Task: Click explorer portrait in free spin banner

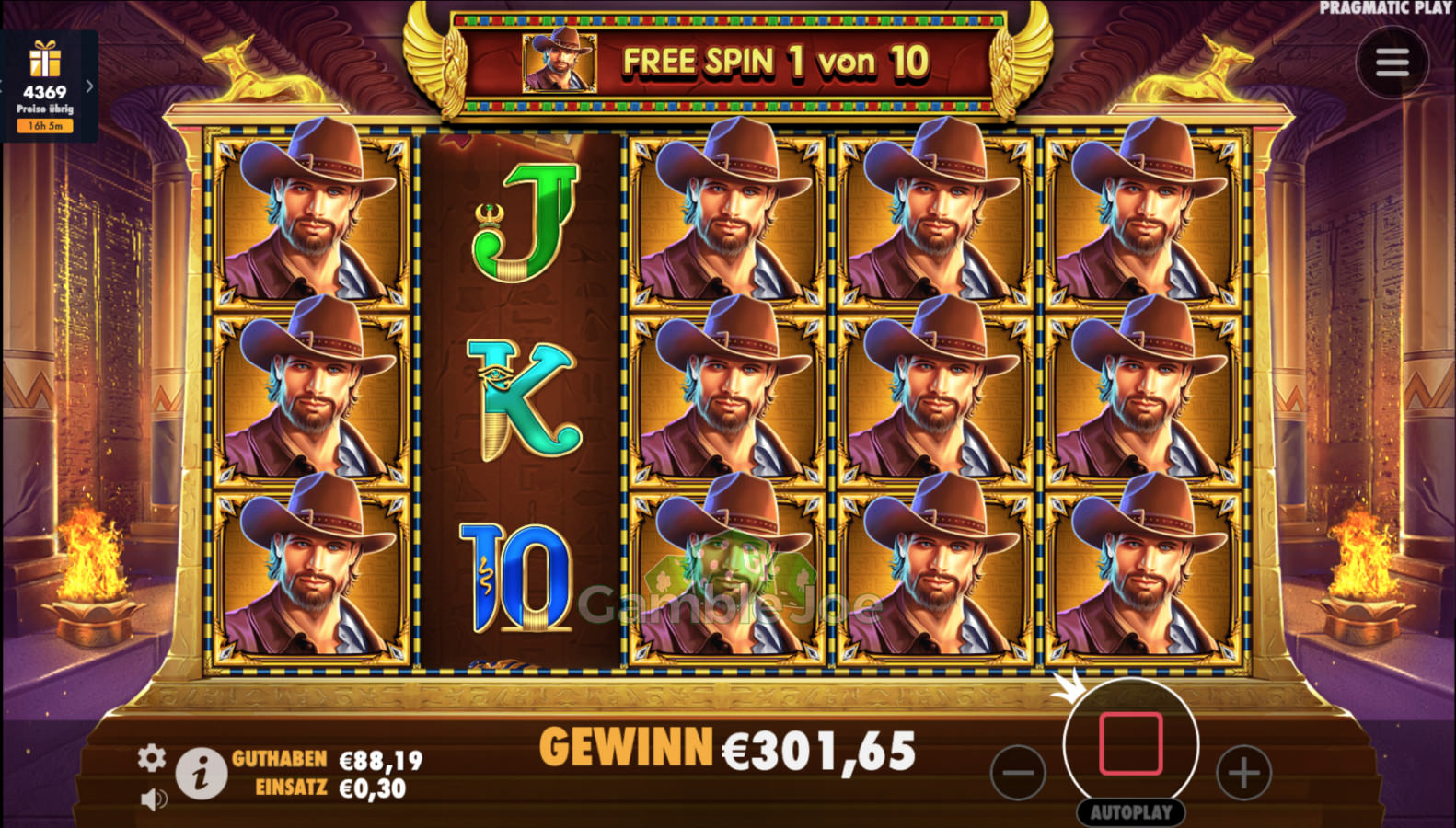Action: 559,61
